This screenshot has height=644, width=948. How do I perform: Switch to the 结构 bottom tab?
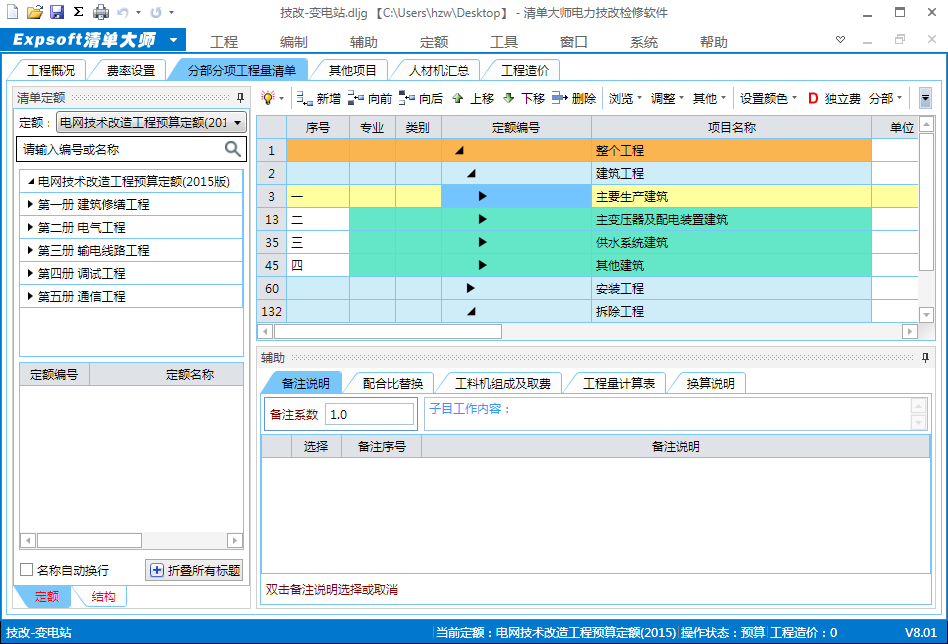[x=103, y=597]
